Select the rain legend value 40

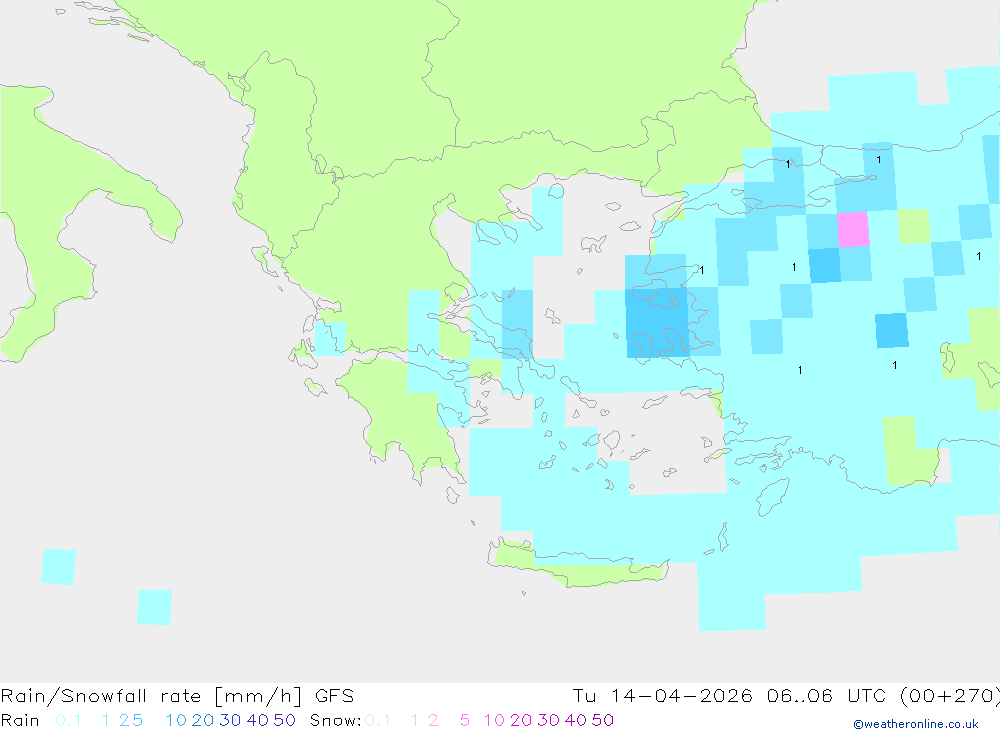[x=258, y=720]
